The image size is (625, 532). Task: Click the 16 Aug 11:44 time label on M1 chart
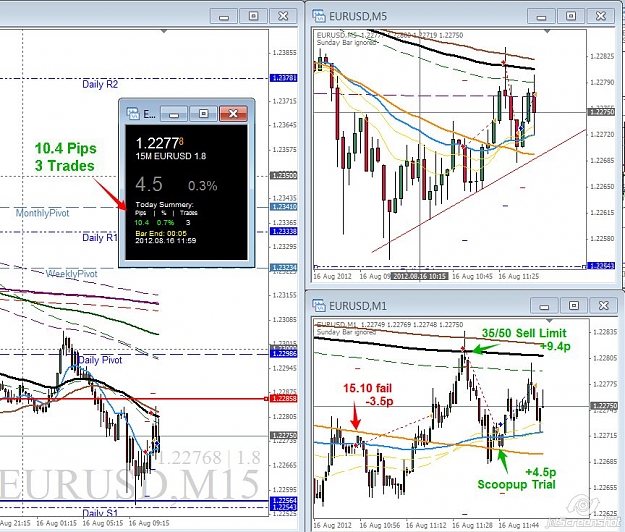(519, 525)
